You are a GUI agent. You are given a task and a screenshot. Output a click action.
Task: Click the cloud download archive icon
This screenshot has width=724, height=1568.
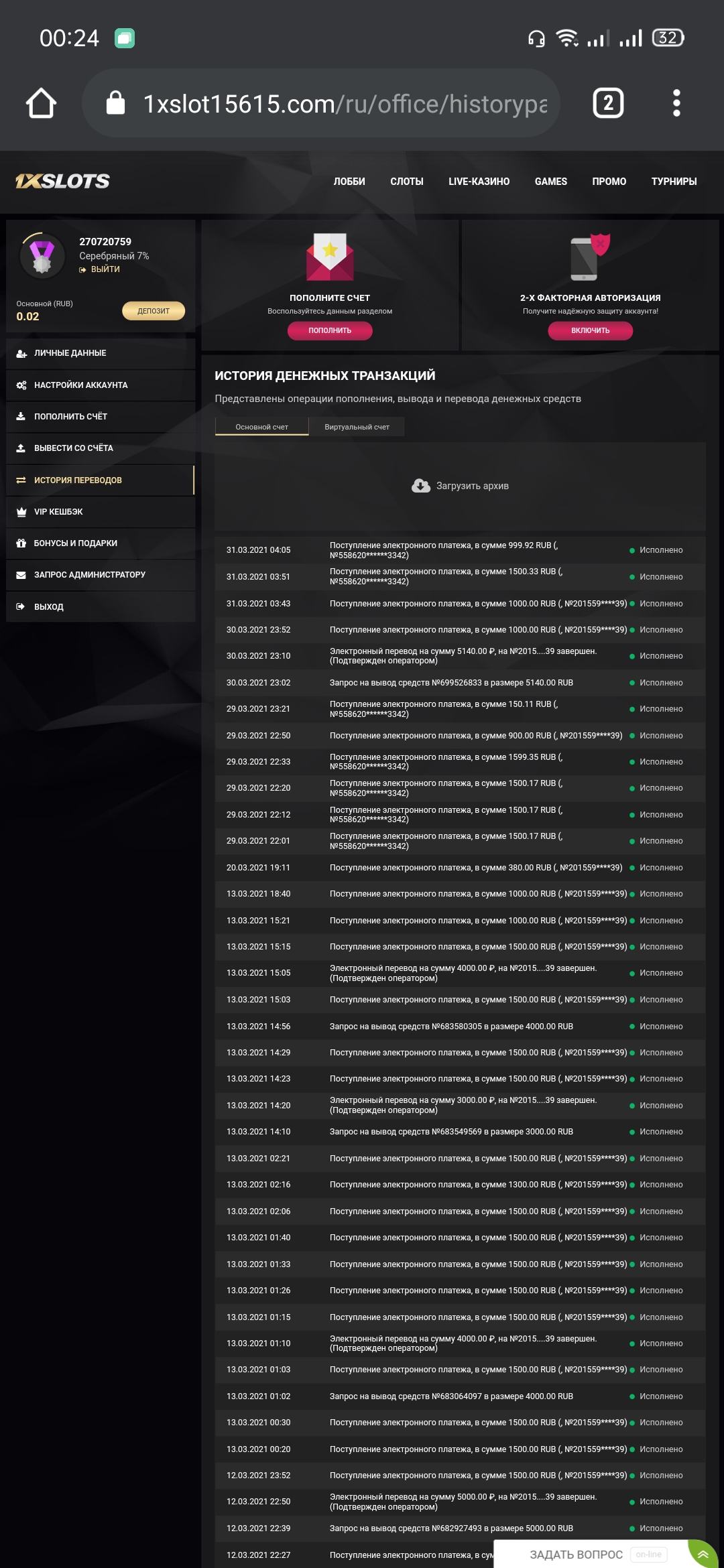pos(421,486)
